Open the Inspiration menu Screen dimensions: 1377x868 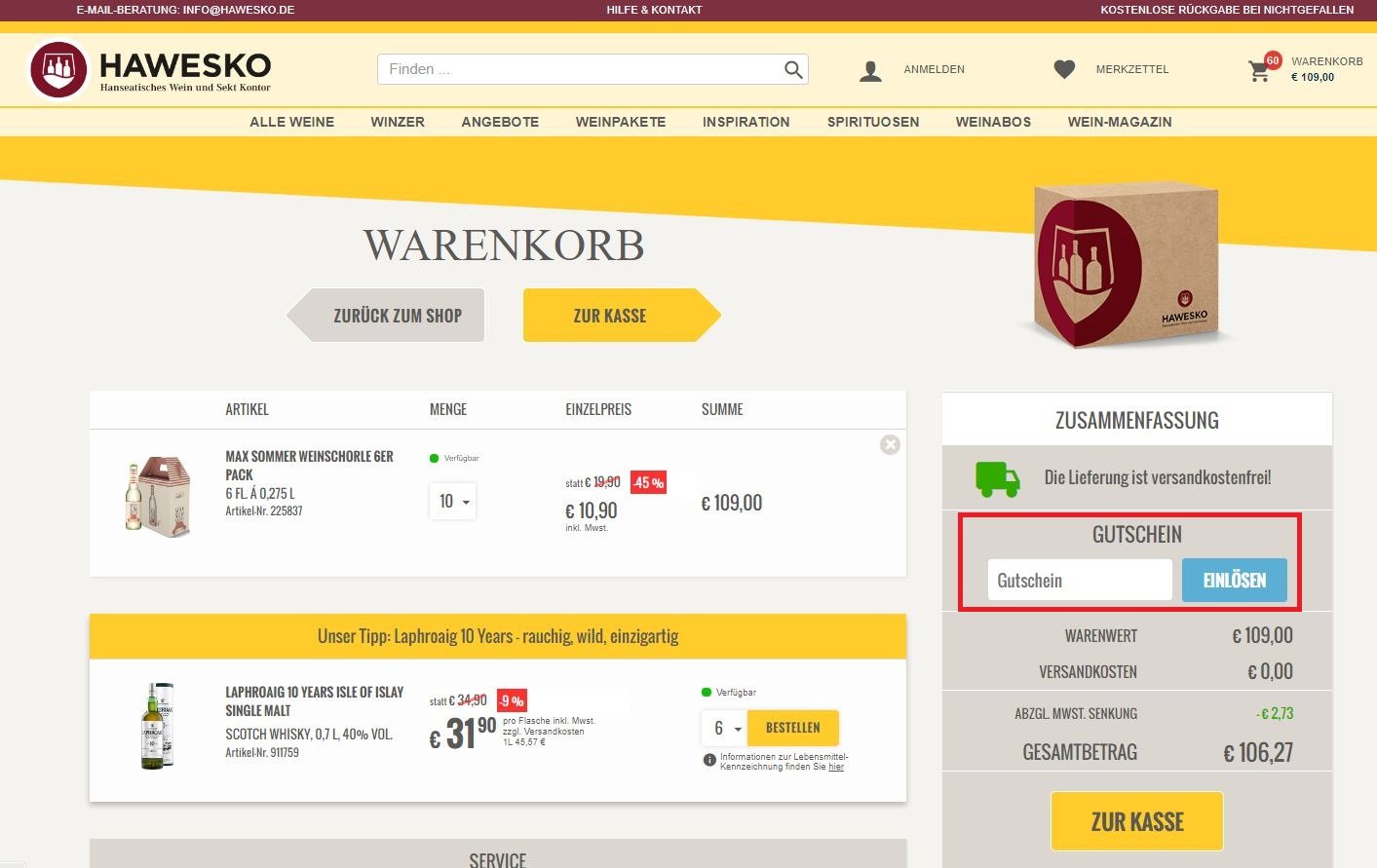[746, 122]
